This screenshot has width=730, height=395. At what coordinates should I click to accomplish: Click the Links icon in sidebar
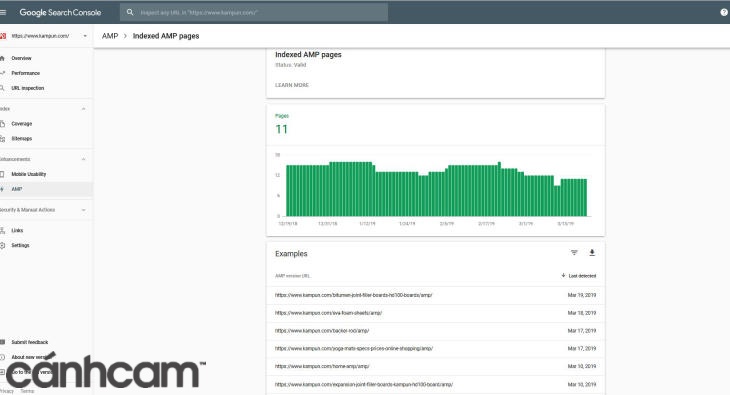coord(2,231)
